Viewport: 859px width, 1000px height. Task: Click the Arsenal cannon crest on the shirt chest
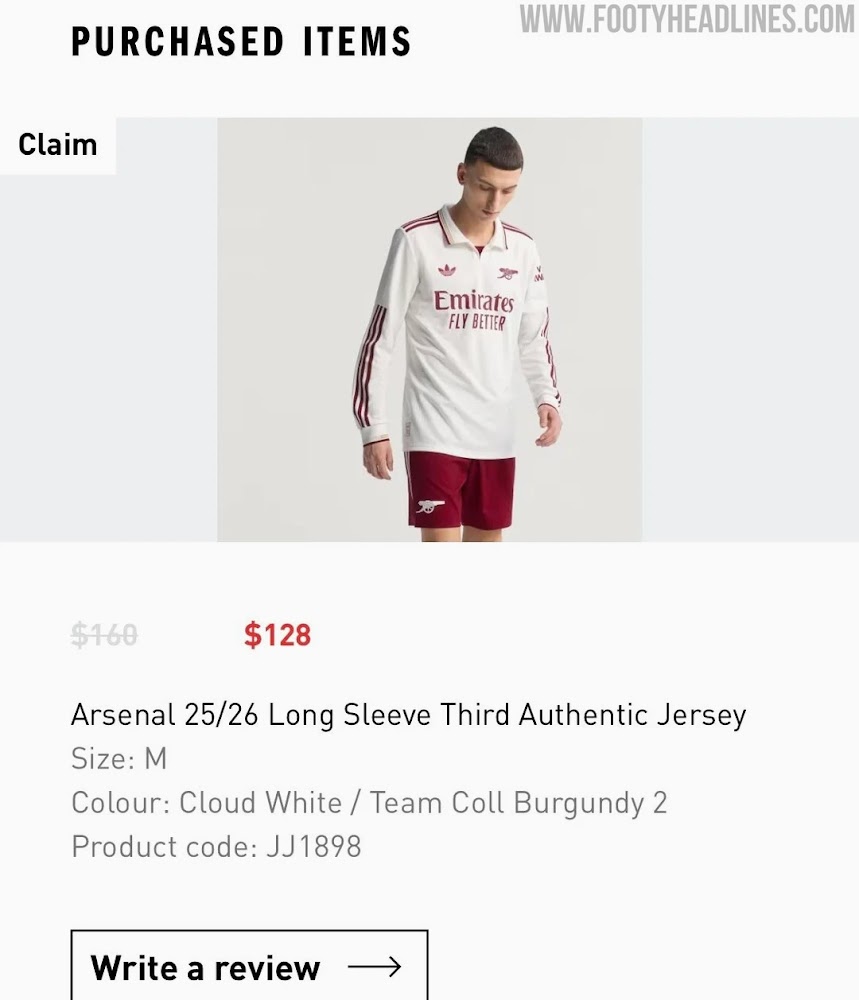508,272
